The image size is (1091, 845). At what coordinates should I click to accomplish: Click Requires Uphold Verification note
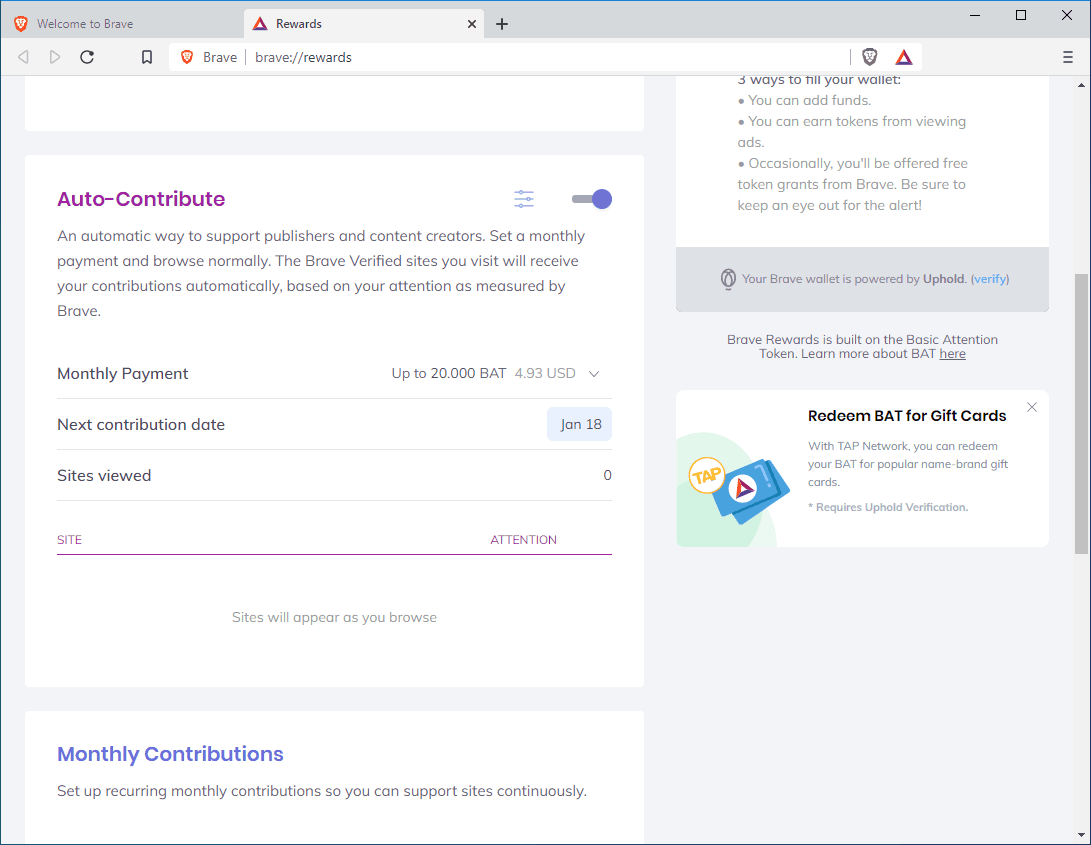click(x=888, y=507)
